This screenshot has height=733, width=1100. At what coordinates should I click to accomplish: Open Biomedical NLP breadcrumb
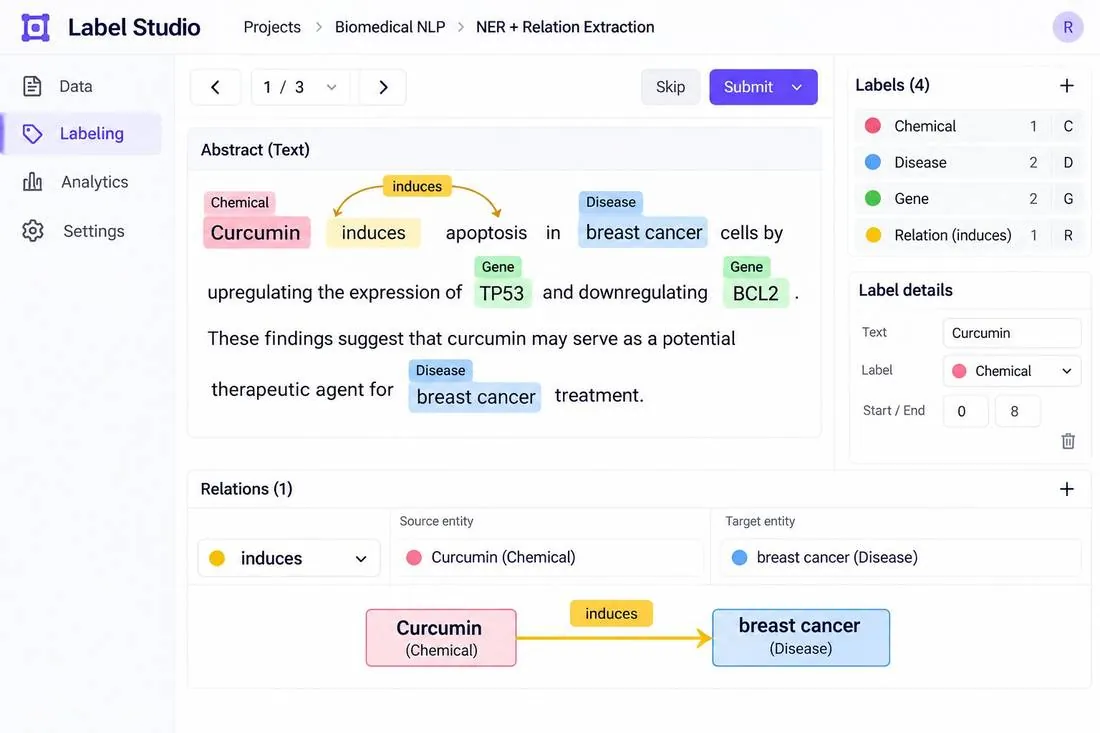point(390,27)
